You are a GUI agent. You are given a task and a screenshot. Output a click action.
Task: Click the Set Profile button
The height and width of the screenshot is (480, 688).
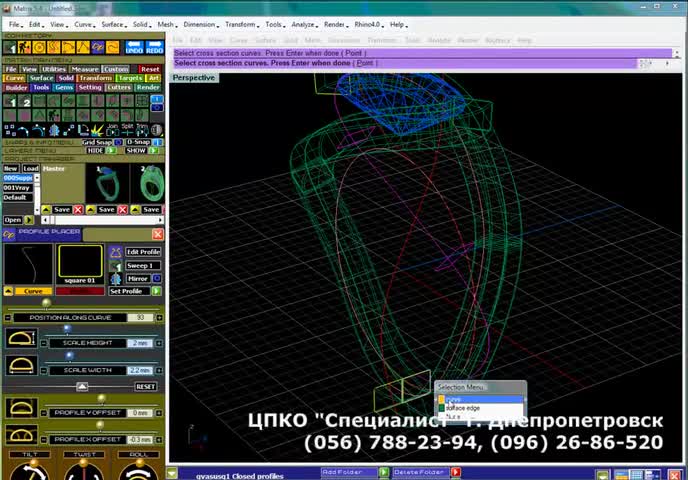click(x=129, y=291)
